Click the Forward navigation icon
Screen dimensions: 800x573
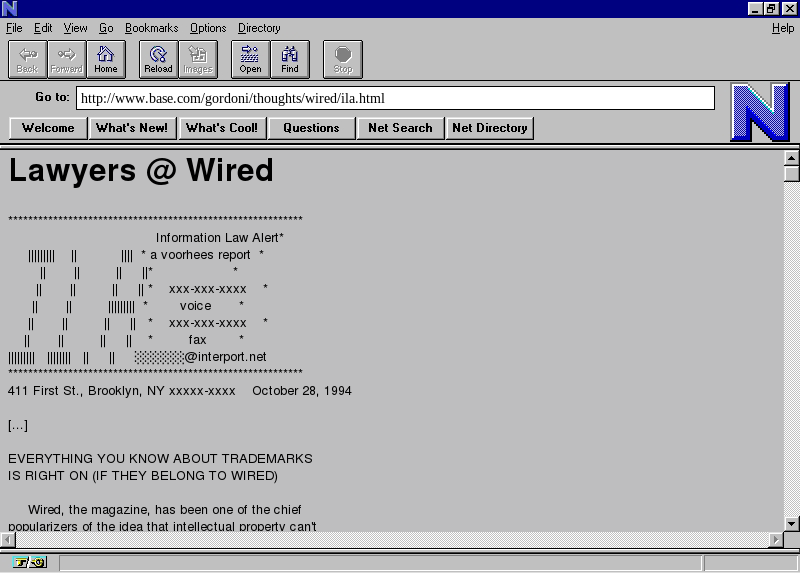66,59
